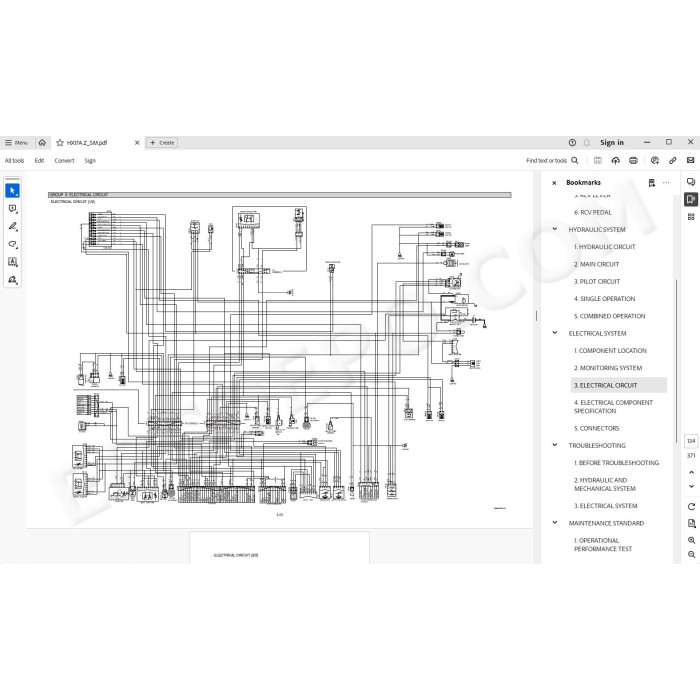Screen dimensions: 700x700
Task: Click the Create new tab button
Action: (x=162, y=143)
